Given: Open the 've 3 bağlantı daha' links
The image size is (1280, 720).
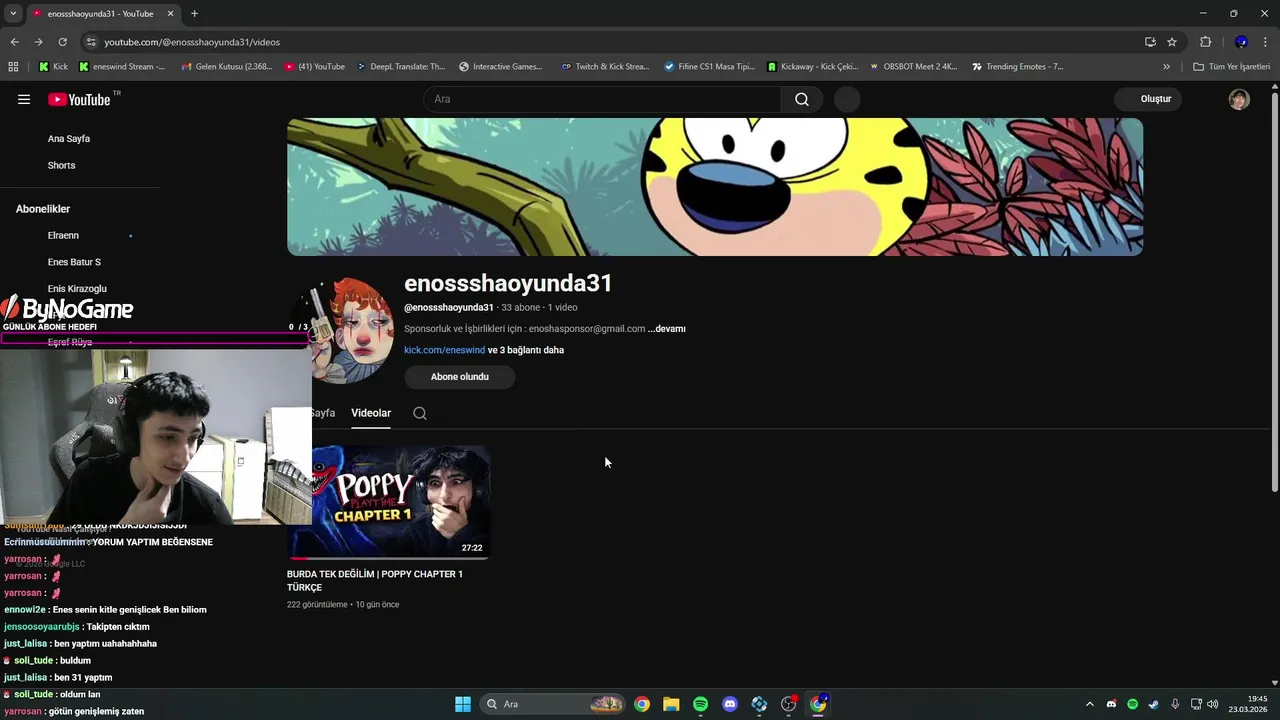Looking at the screenshot, I should pyautogui.click(x=526, y=350).
